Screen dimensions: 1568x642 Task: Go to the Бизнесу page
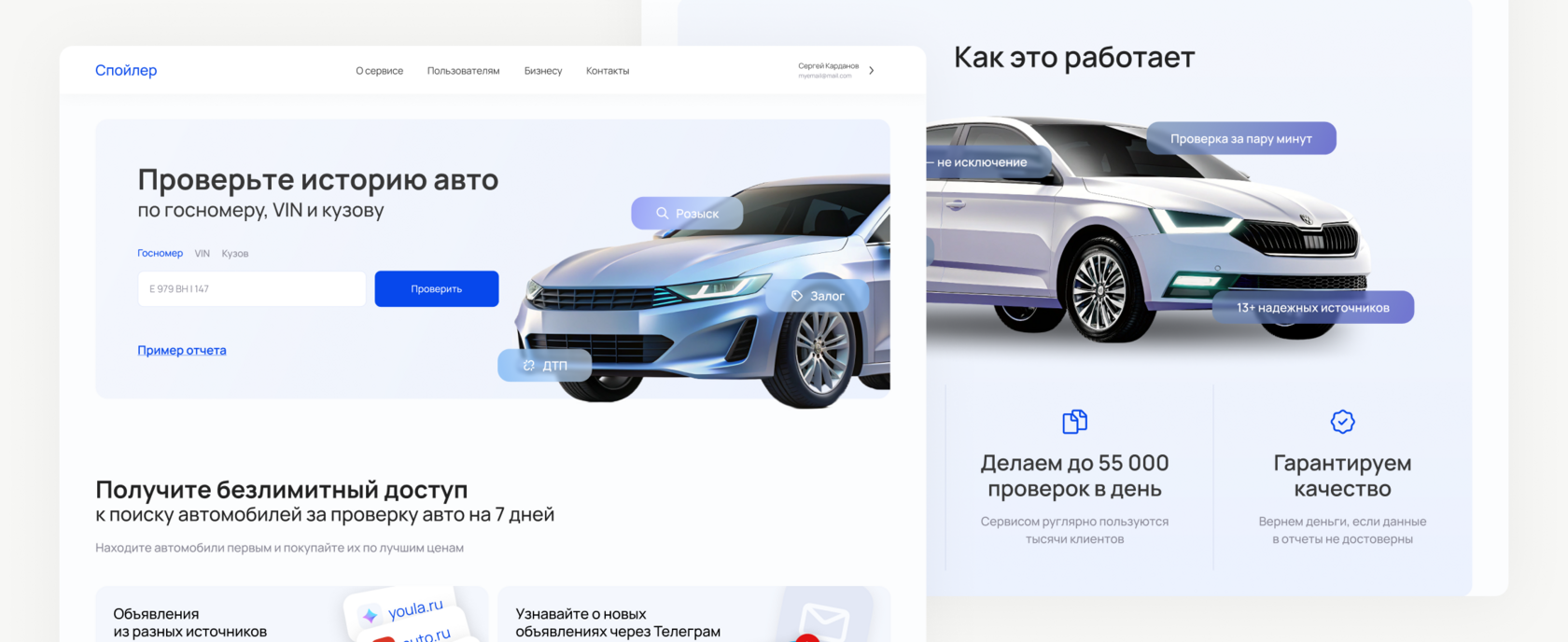(x=543, y=71)
